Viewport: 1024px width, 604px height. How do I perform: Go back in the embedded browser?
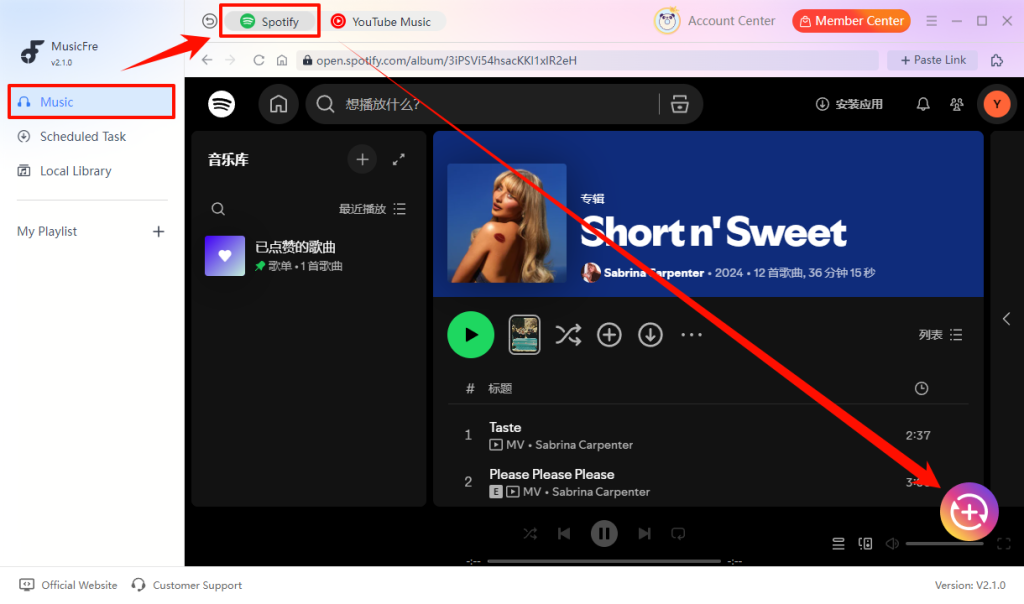(x=207, y=60)
